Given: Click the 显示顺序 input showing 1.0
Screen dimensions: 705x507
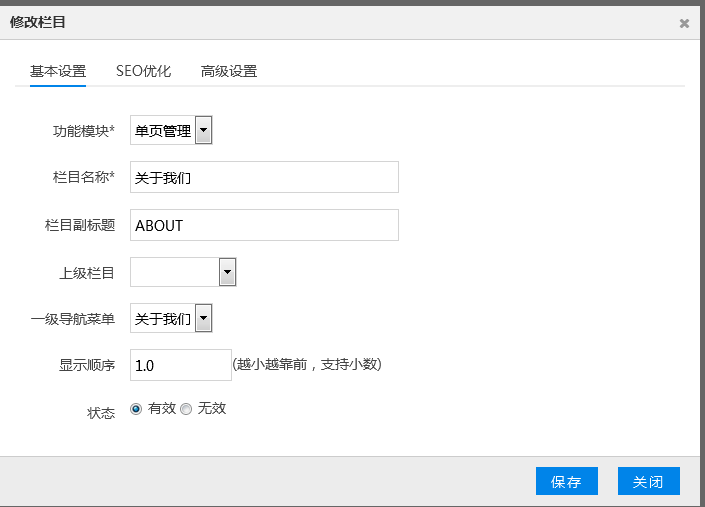Looking at the screenshot, I should click(181, 365).
